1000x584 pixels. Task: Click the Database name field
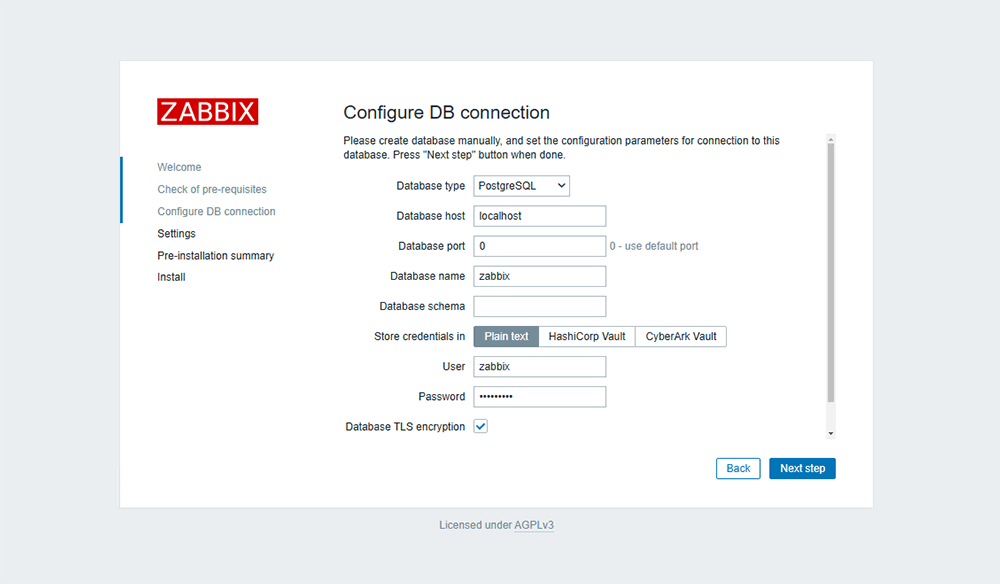[540, 276]
